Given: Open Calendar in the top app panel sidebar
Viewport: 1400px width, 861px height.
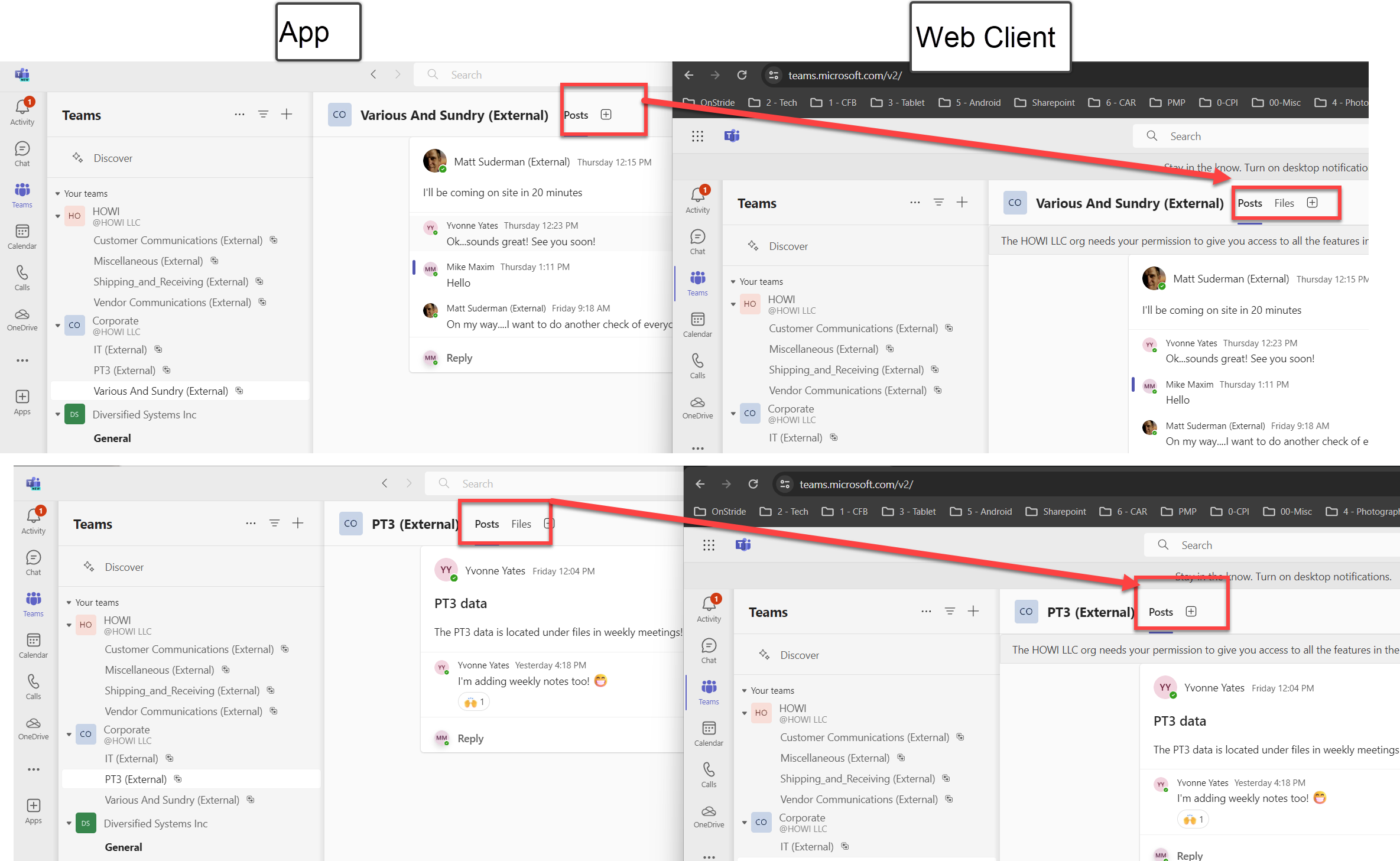Looking at the screenshot, I should pyautogui.click(x=22, y=236).
